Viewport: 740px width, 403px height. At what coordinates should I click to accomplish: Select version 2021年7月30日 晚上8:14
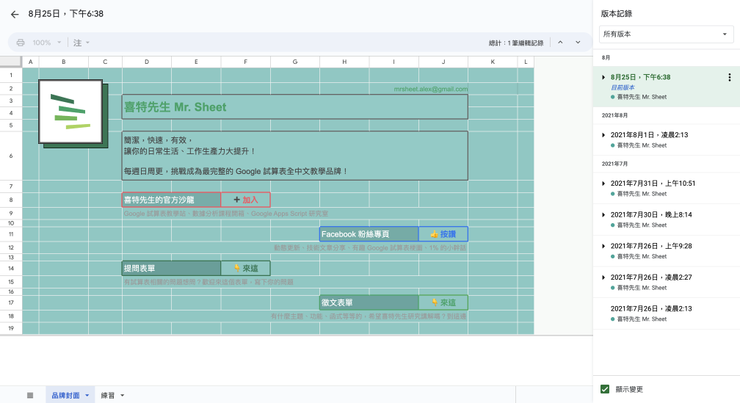[x=666, y=219]
